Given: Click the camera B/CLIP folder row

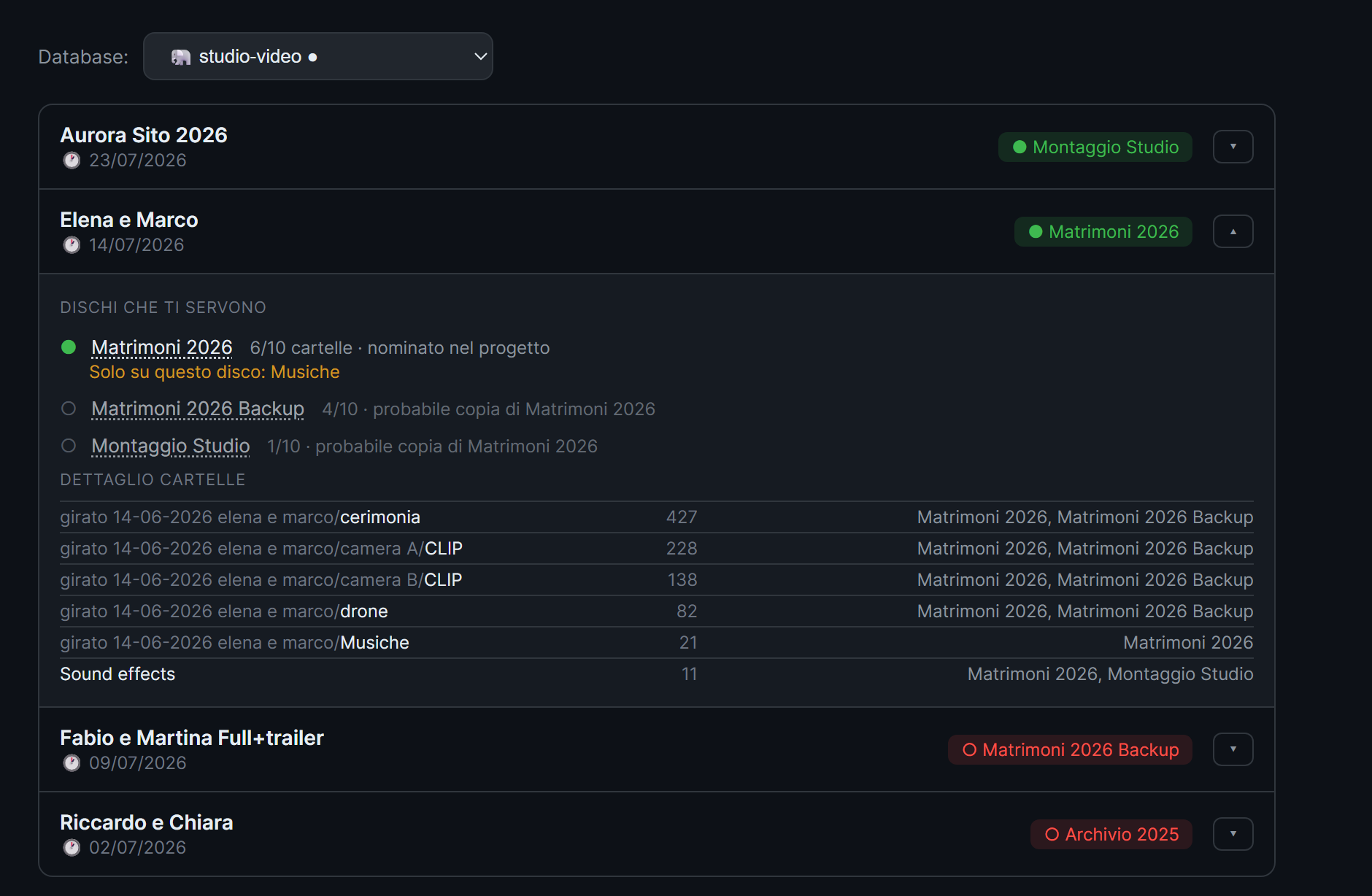Looking at the screenshot, I should (x=657, y=580).
